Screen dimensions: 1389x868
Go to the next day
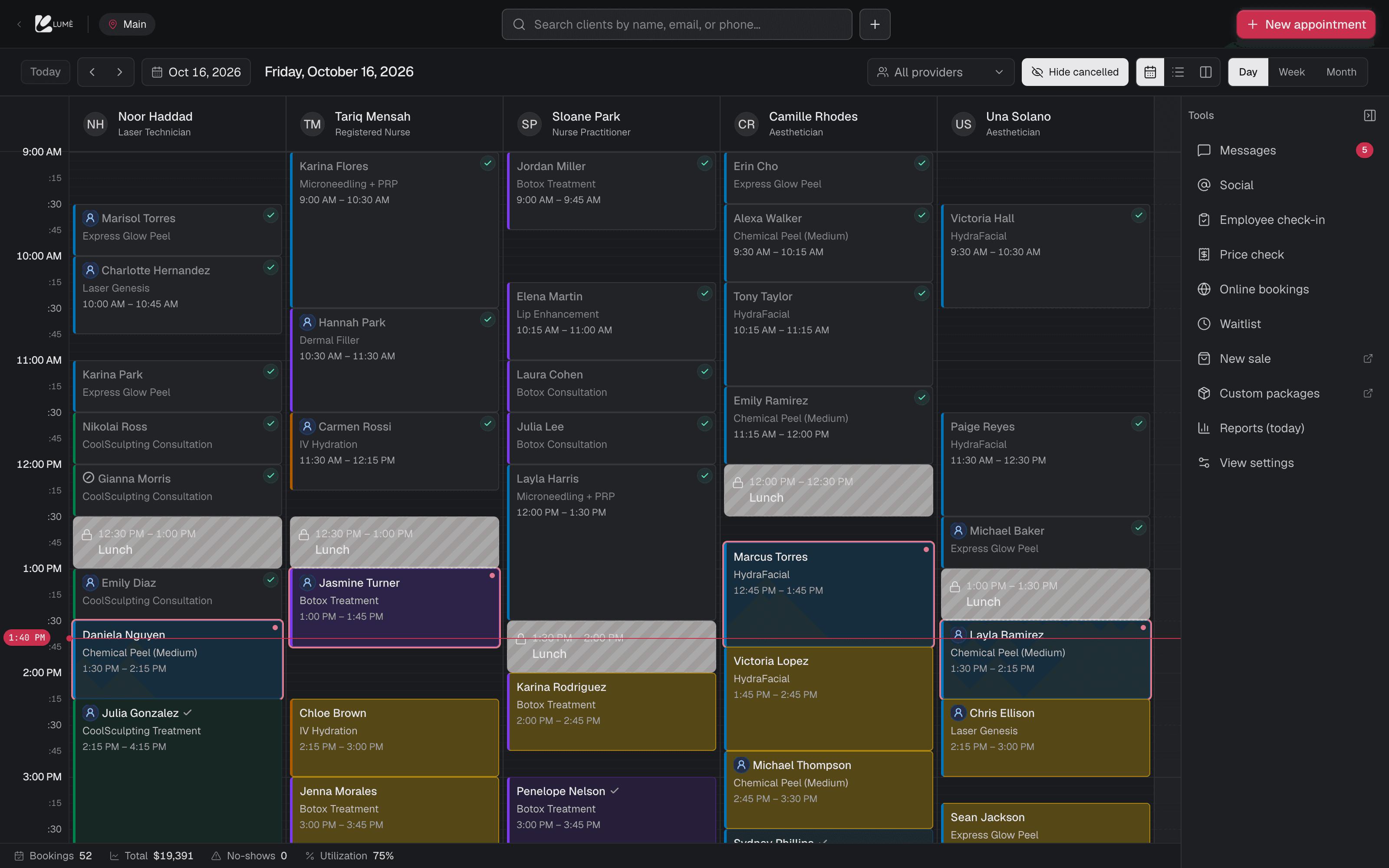119,72
